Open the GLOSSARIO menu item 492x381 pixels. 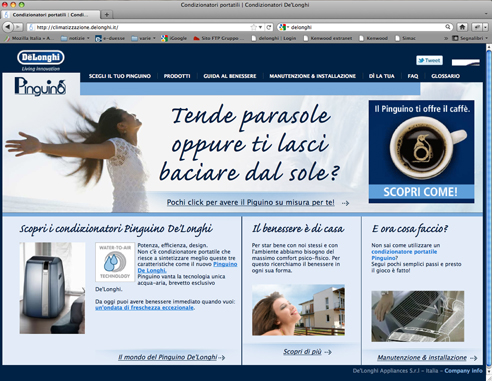click(x=445, y=76)
